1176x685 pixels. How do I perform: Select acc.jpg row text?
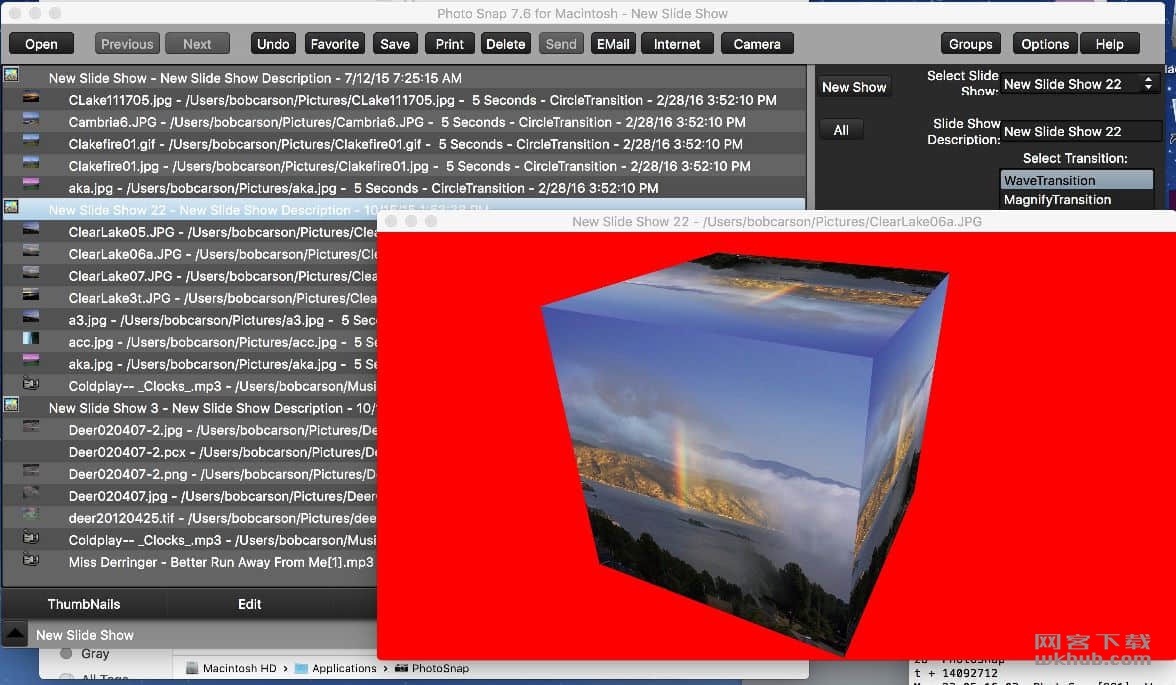222,342
